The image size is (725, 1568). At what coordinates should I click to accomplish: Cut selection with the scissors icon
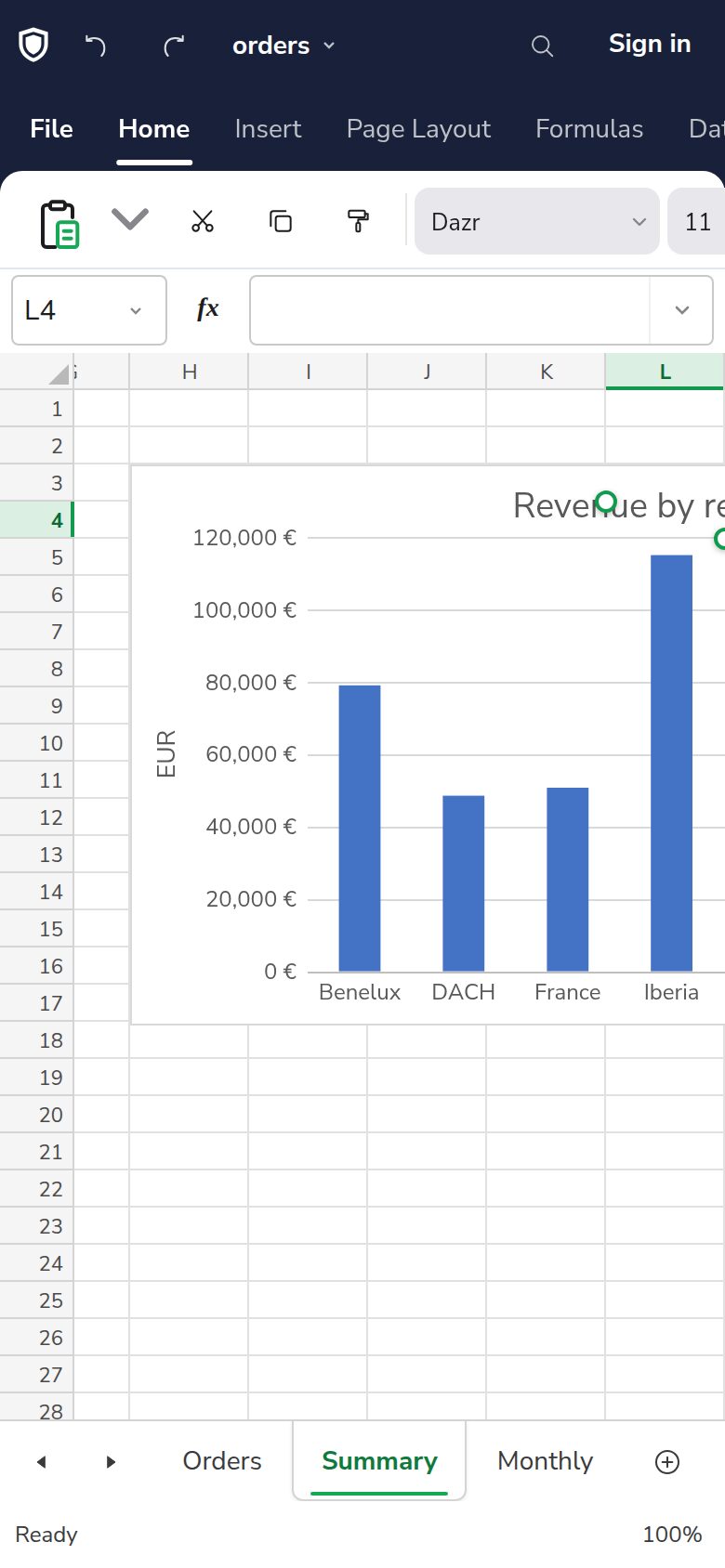[x=203, y=221]
